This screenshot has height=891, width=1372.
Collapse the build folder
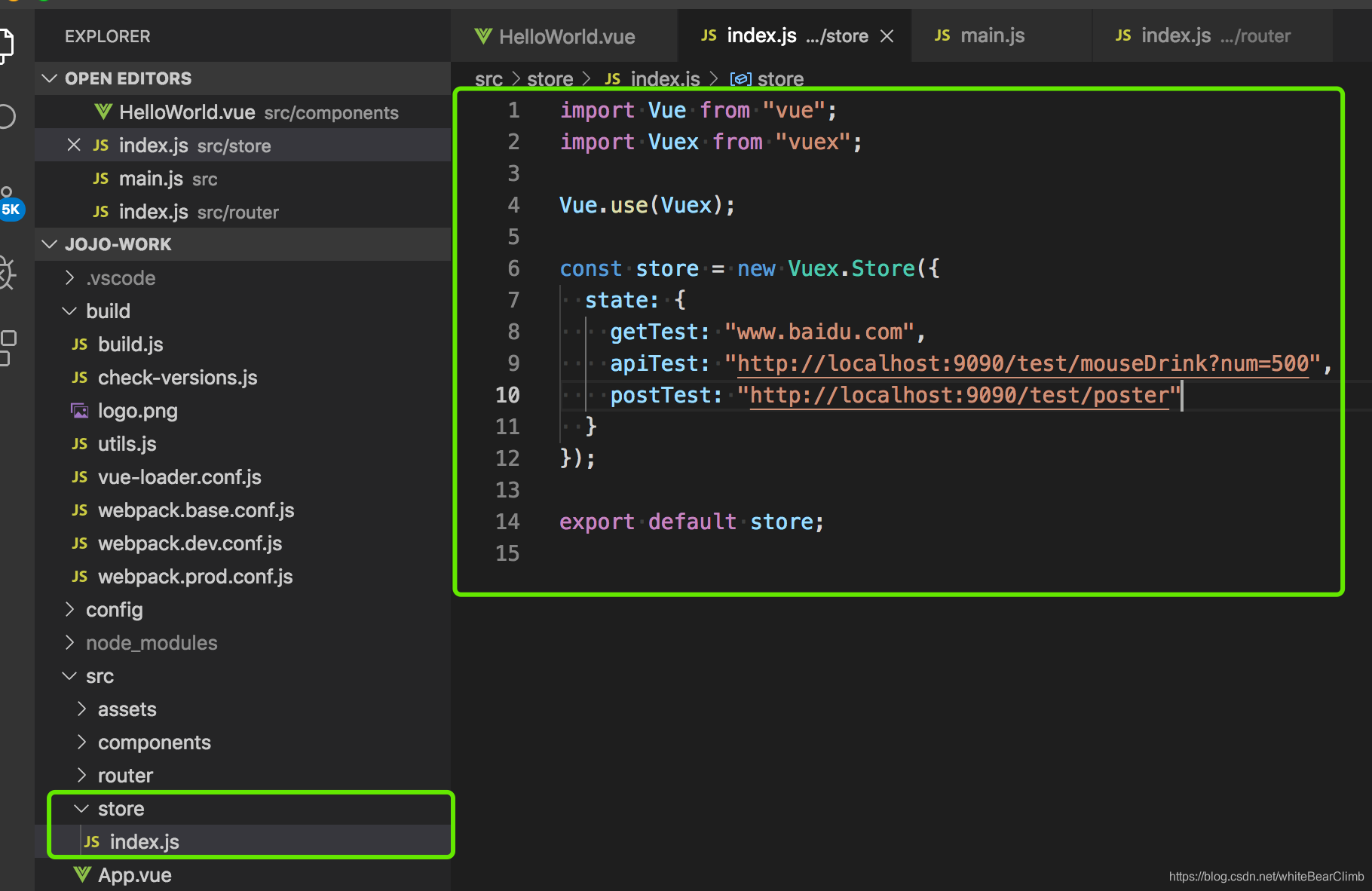point(69,311)
